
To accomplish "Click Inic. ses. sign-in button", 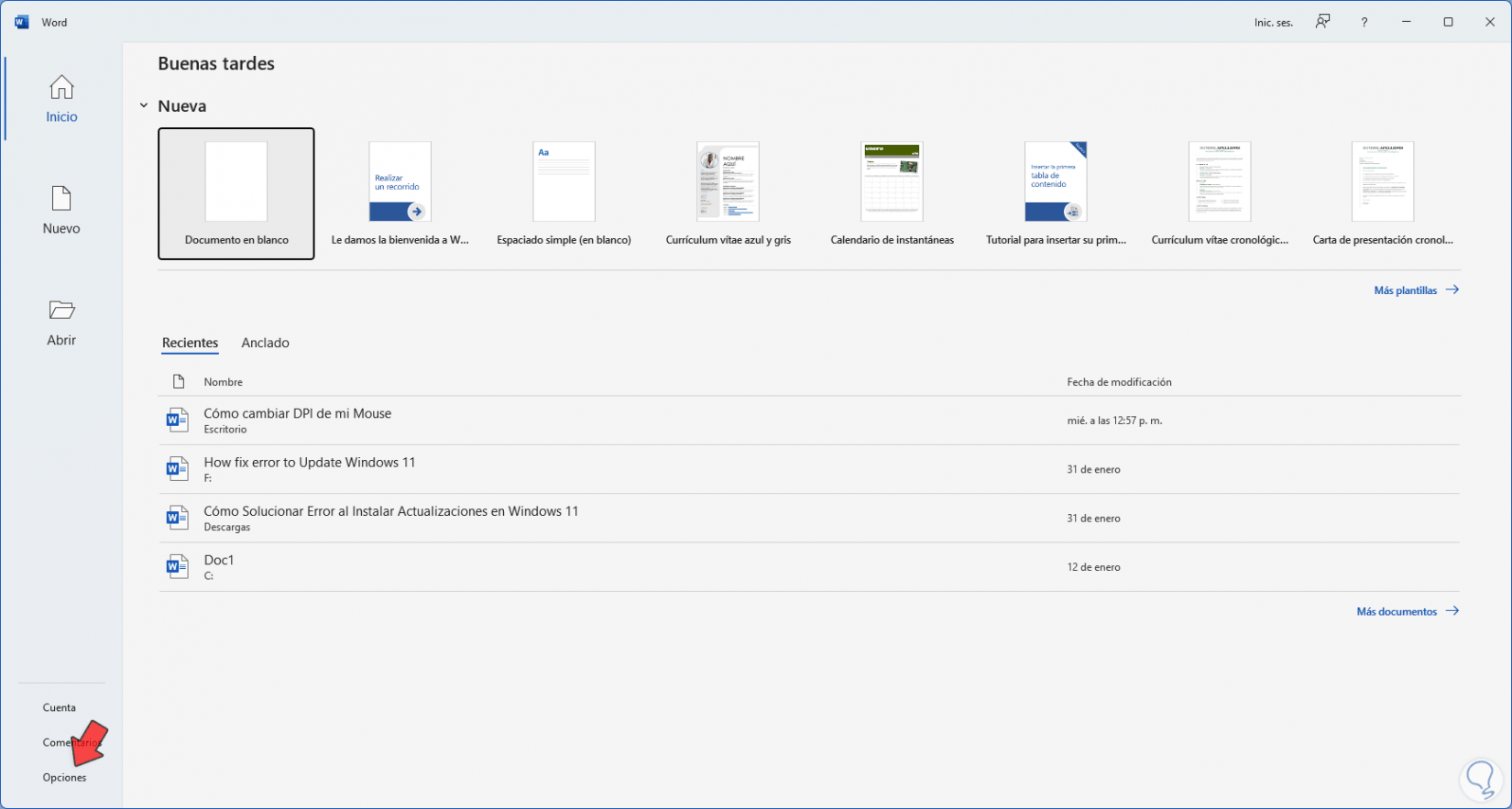I will pos(1274,22).
